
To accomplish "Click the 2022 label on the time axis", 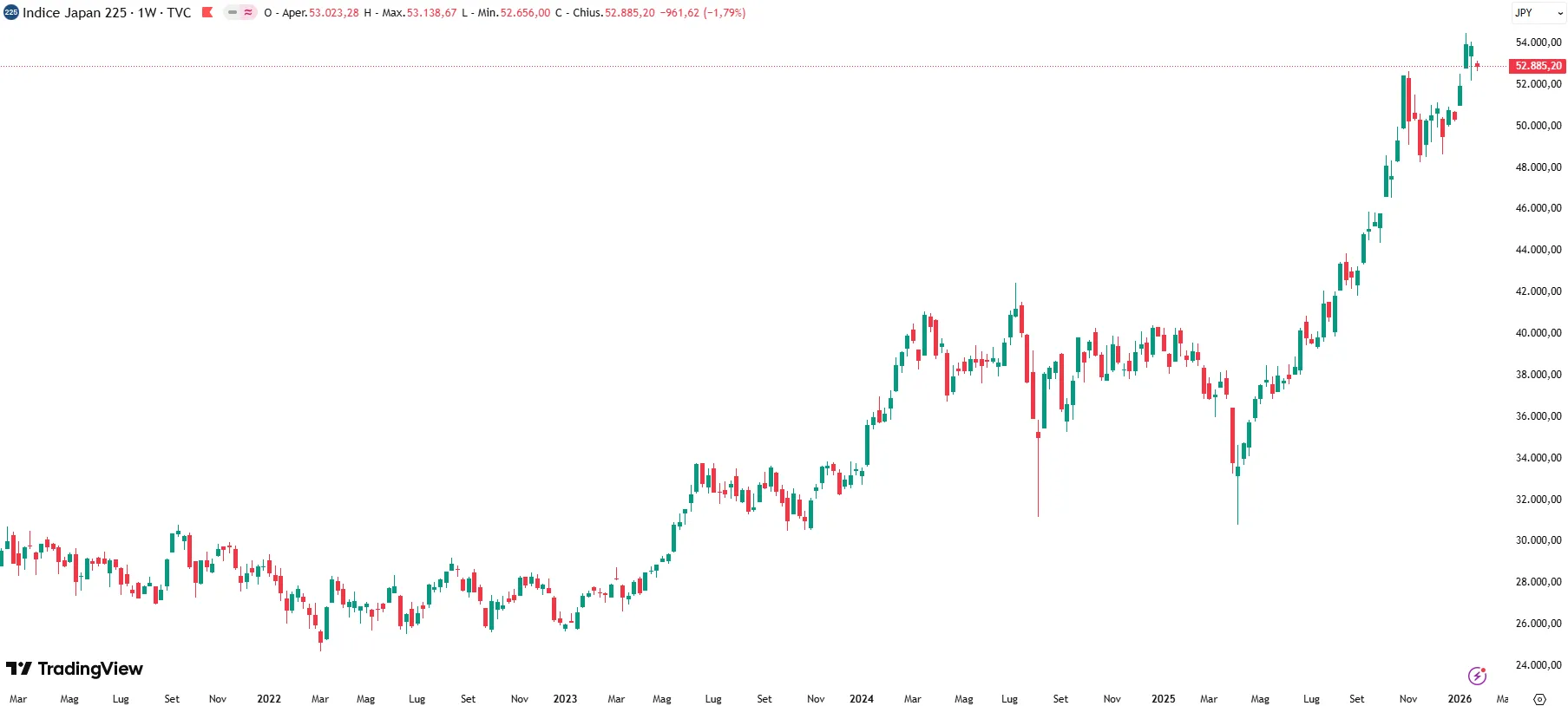I will pyautogui.click(x=269, y=699).
